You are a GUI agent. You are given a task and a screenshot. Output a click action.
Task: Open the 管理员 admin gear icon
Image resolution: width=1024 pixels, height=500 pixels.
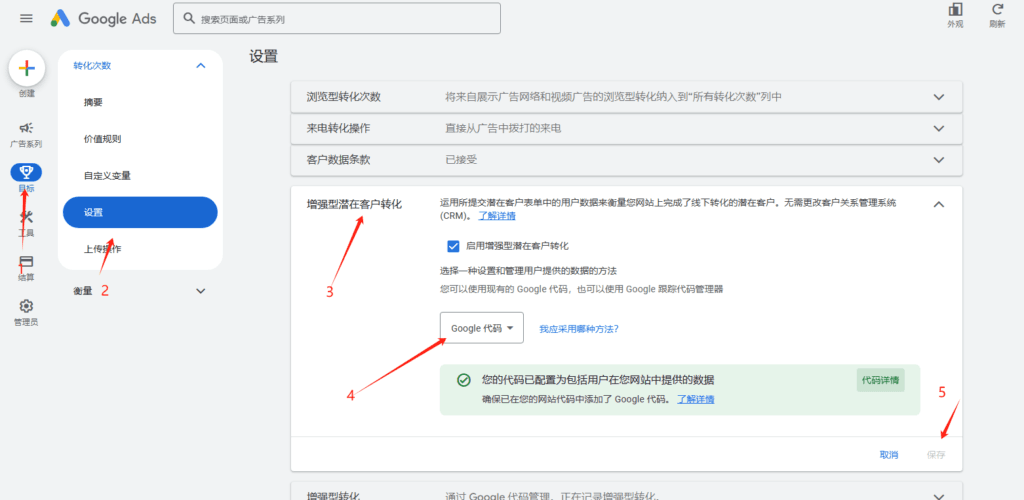(26, 306)
